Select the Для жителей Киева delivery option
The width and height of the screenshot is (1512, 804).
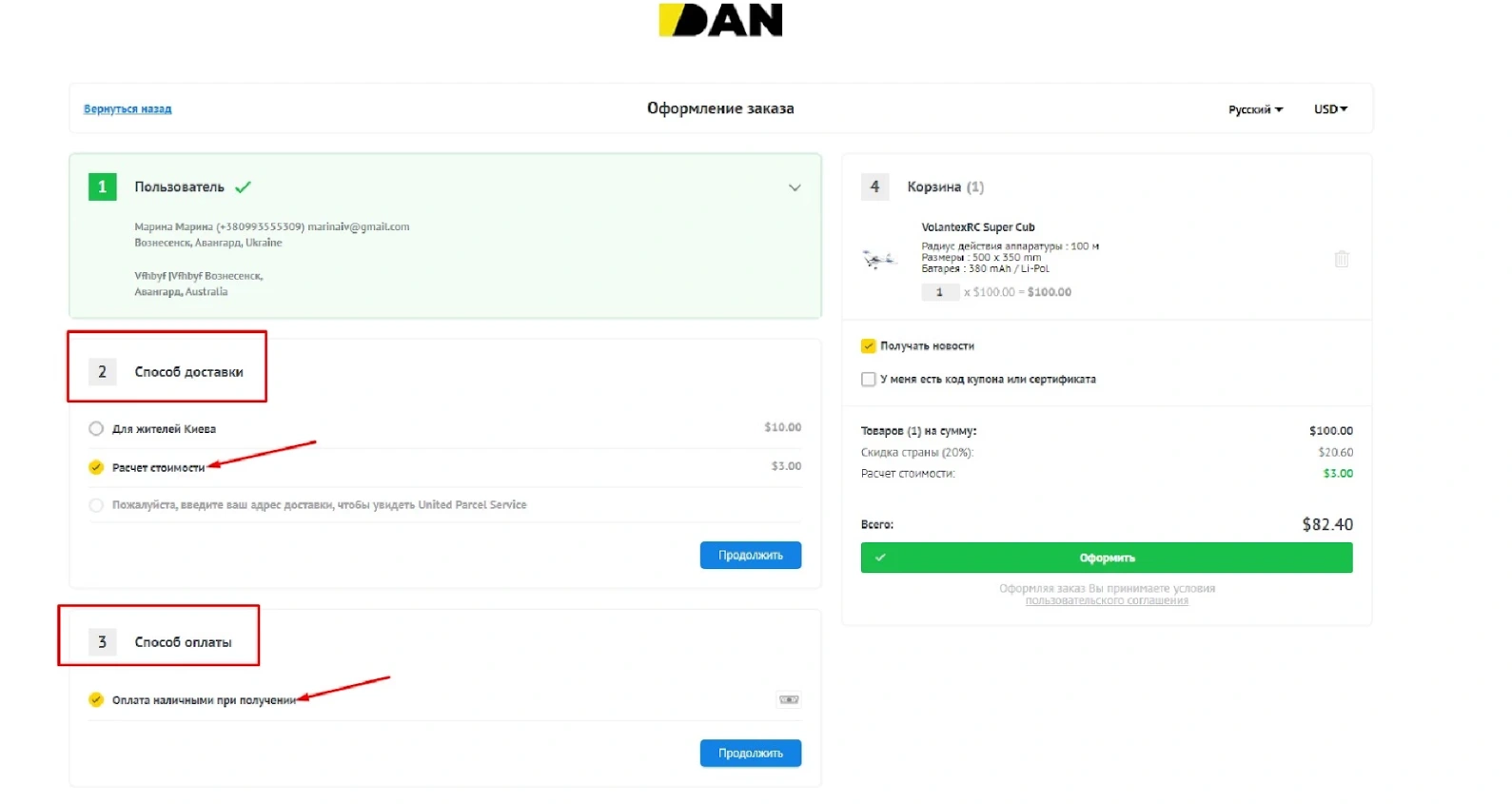point(96,429)
